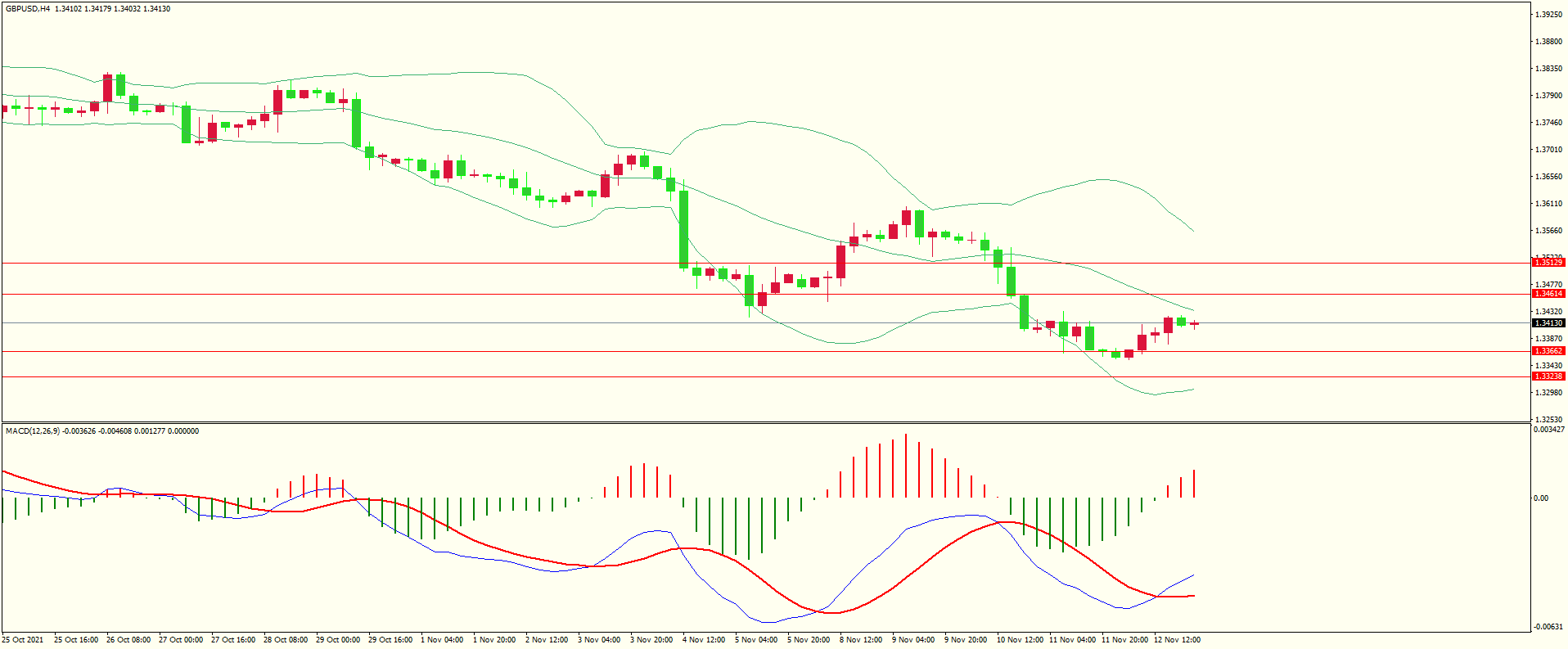The width and height of the screenshot is (1568, 649).
Task: Select the red 1.33662 price level tag
Action: tap(1548, 351)
